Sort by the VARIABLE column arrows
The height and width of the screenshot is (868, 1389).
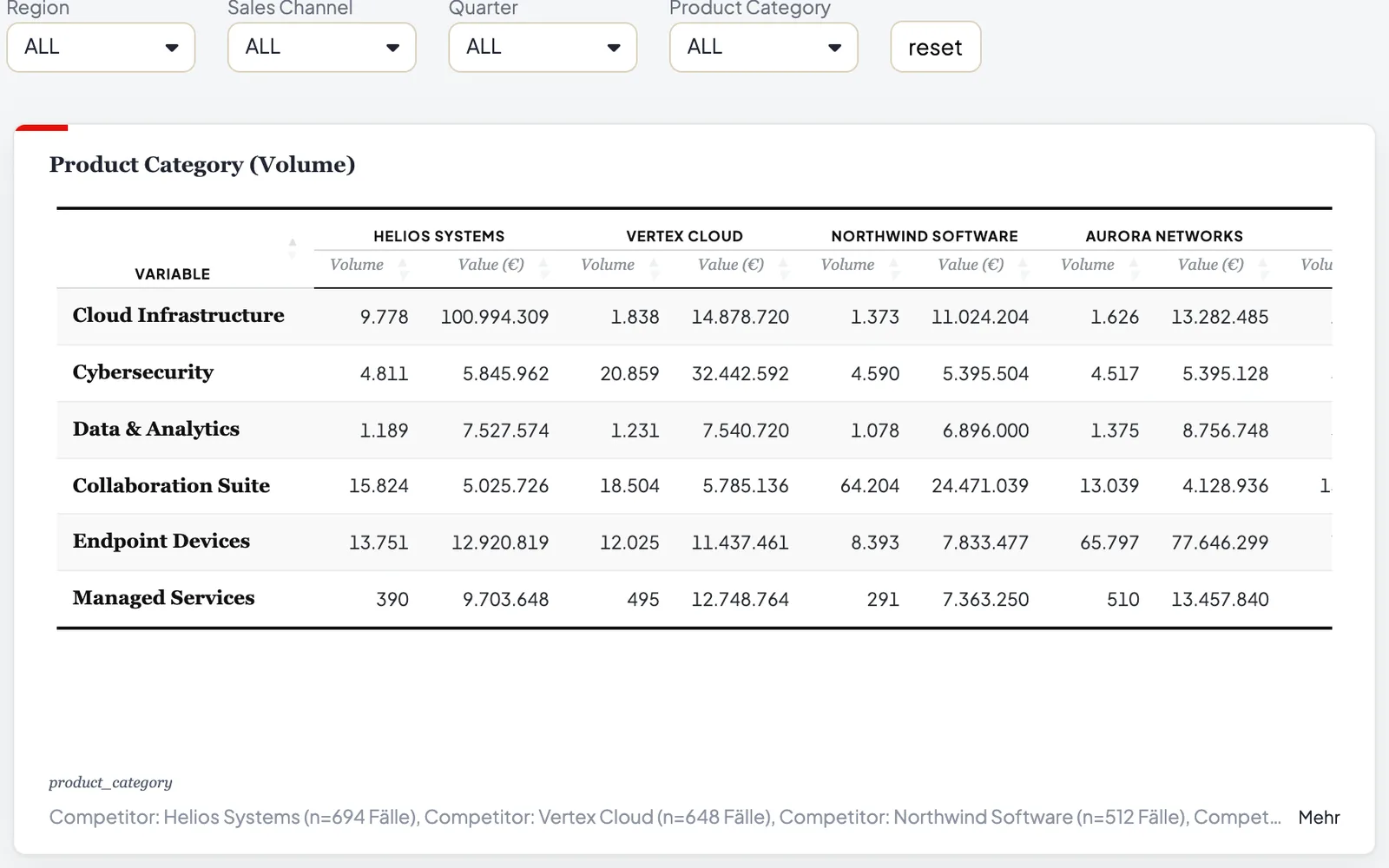coord(293,248)
